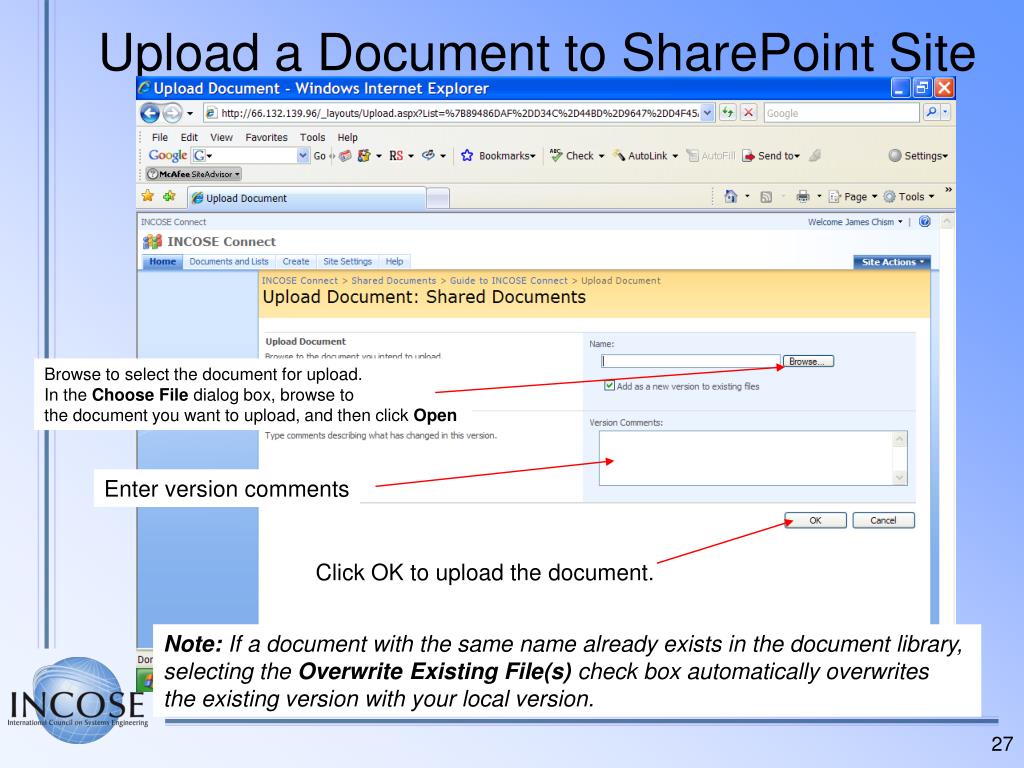Click the blue SharePoint help icon
Screen dimensions: 1024x768
point(925,221)
